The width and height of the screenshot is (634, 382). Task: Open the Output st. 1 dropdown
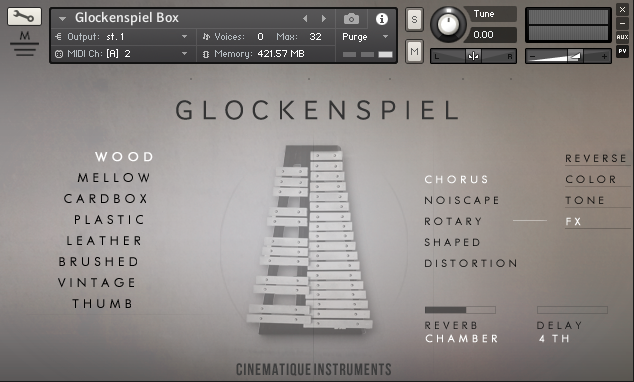click(120, 37)
